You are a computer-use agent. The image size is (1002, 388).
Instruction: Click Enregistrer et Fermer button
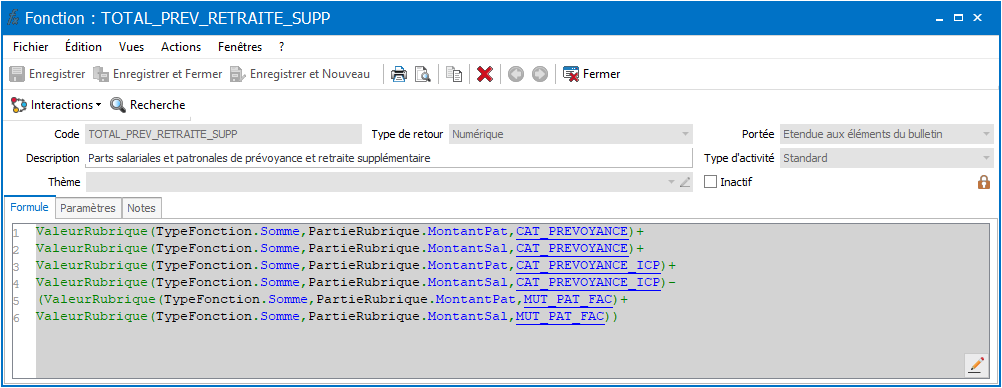click(158, 74)
